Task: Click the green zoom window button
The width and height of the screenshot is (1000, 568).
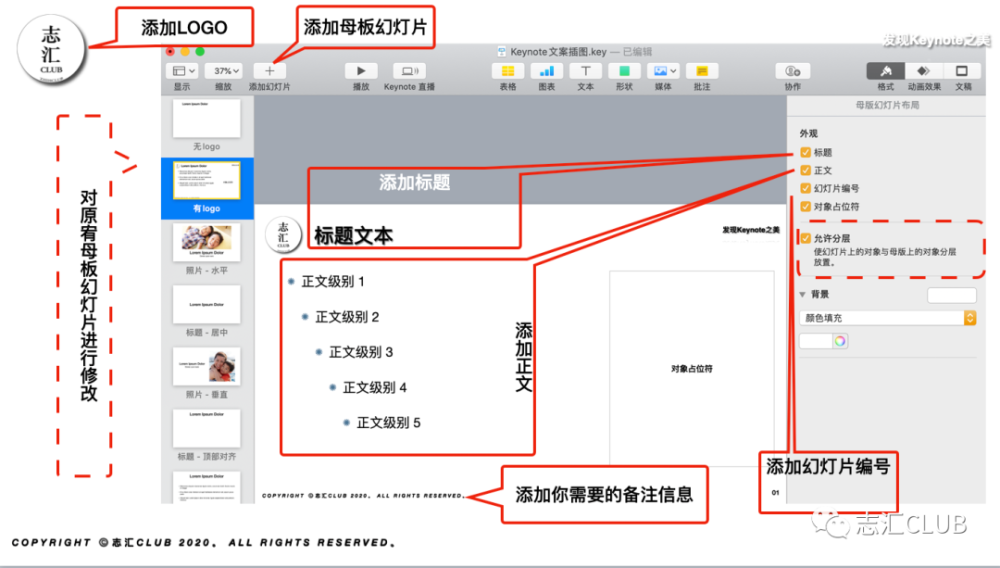Action: pyautogui.click(x=200, y=52)
